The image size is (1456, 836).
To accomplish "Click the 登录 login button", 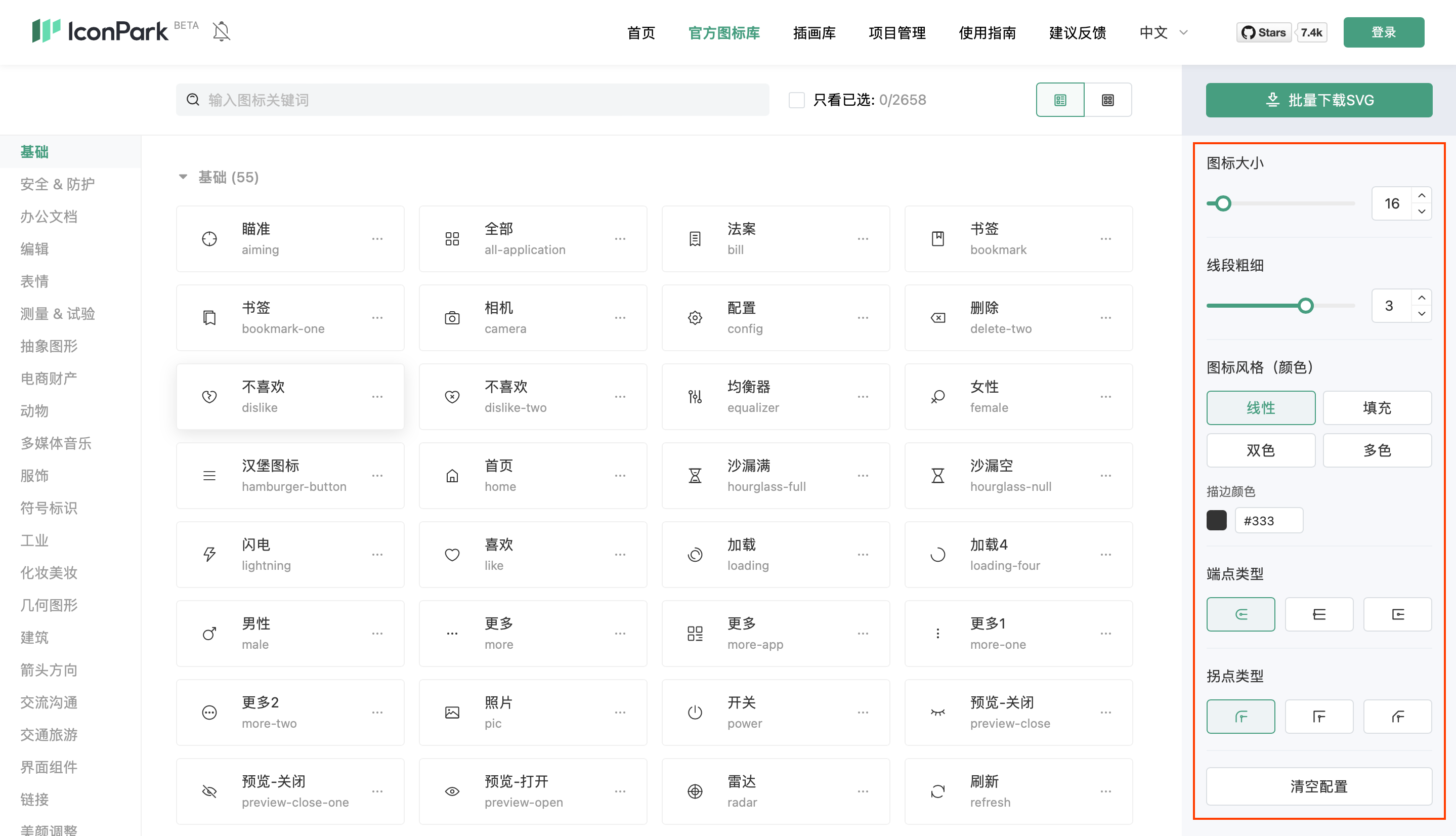I will [x=1384, y=32].
